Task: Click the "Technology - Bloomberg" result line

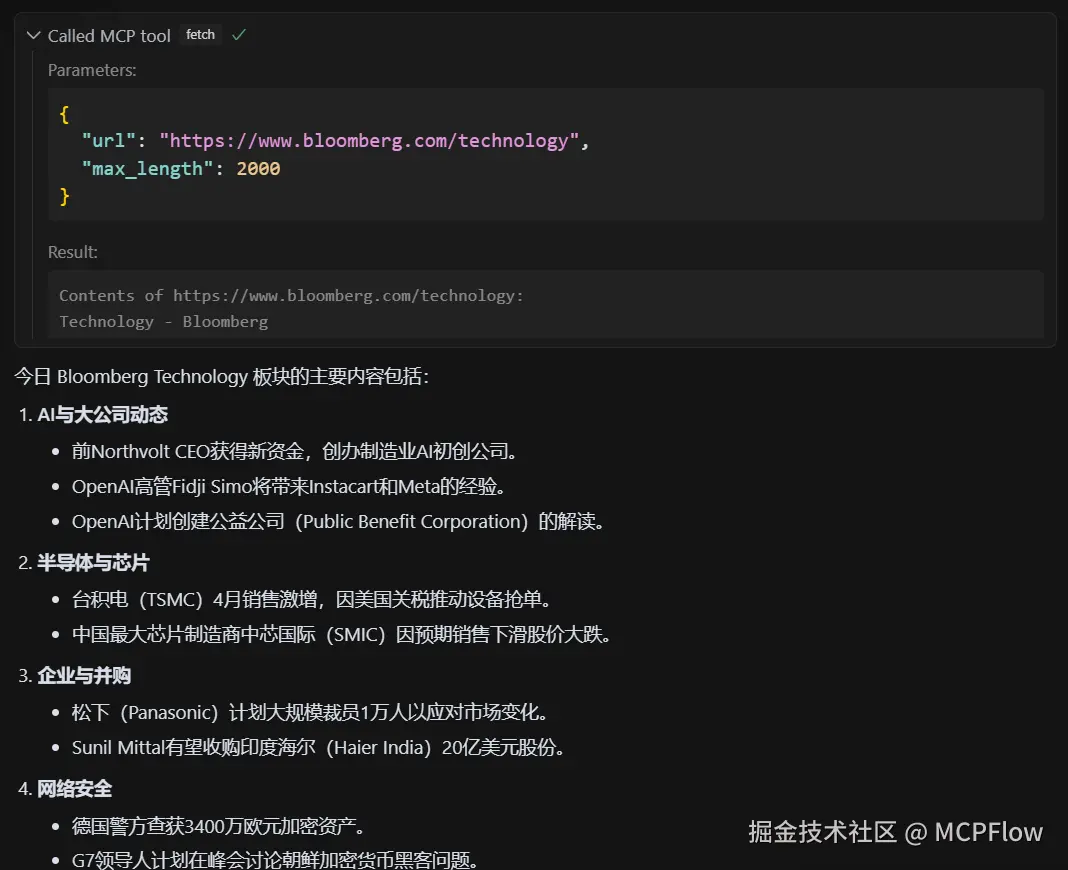Action: click(163, 322)
